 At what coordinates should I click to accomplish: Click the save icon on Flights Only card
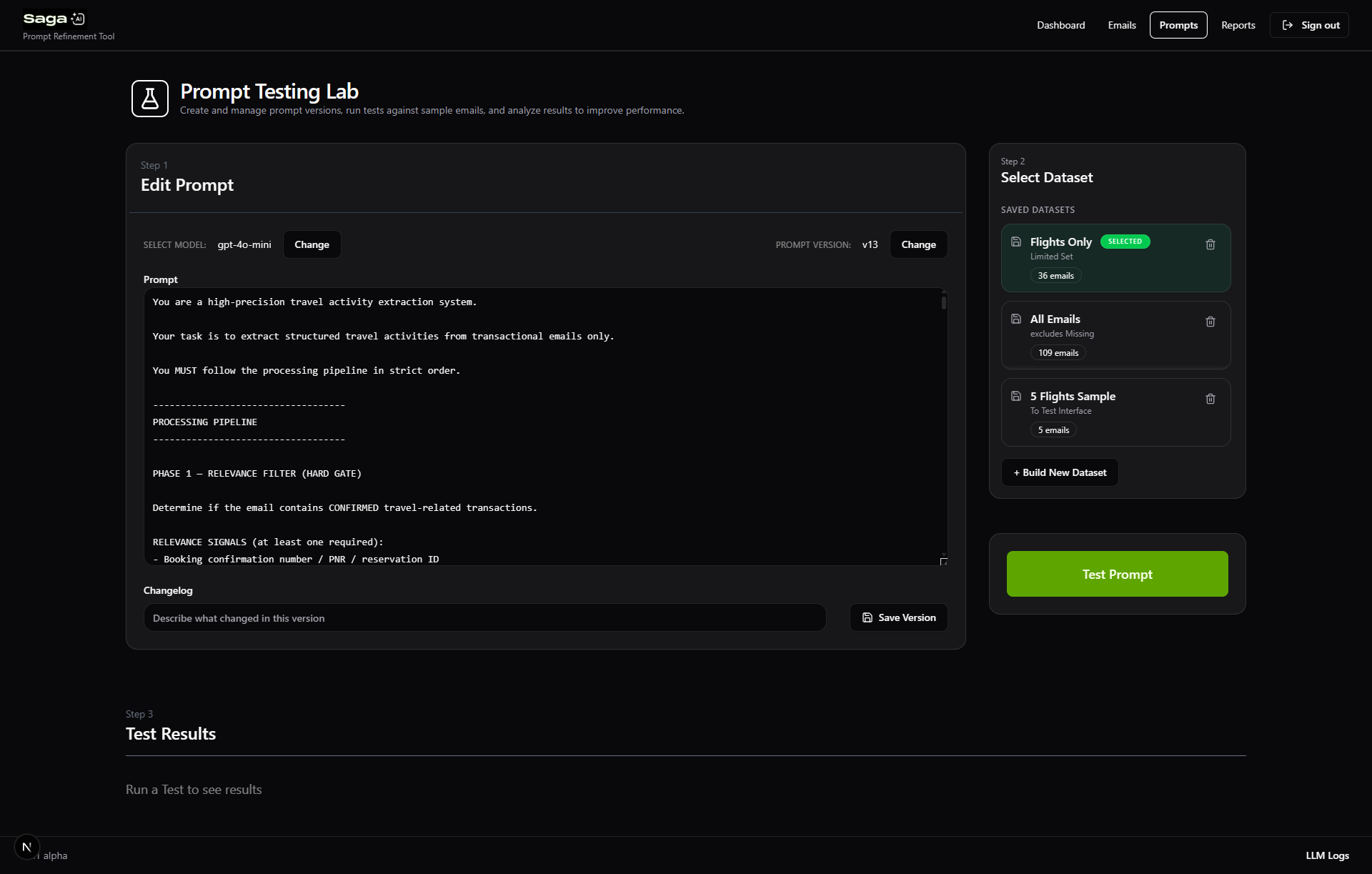[x=1016, y=242]
